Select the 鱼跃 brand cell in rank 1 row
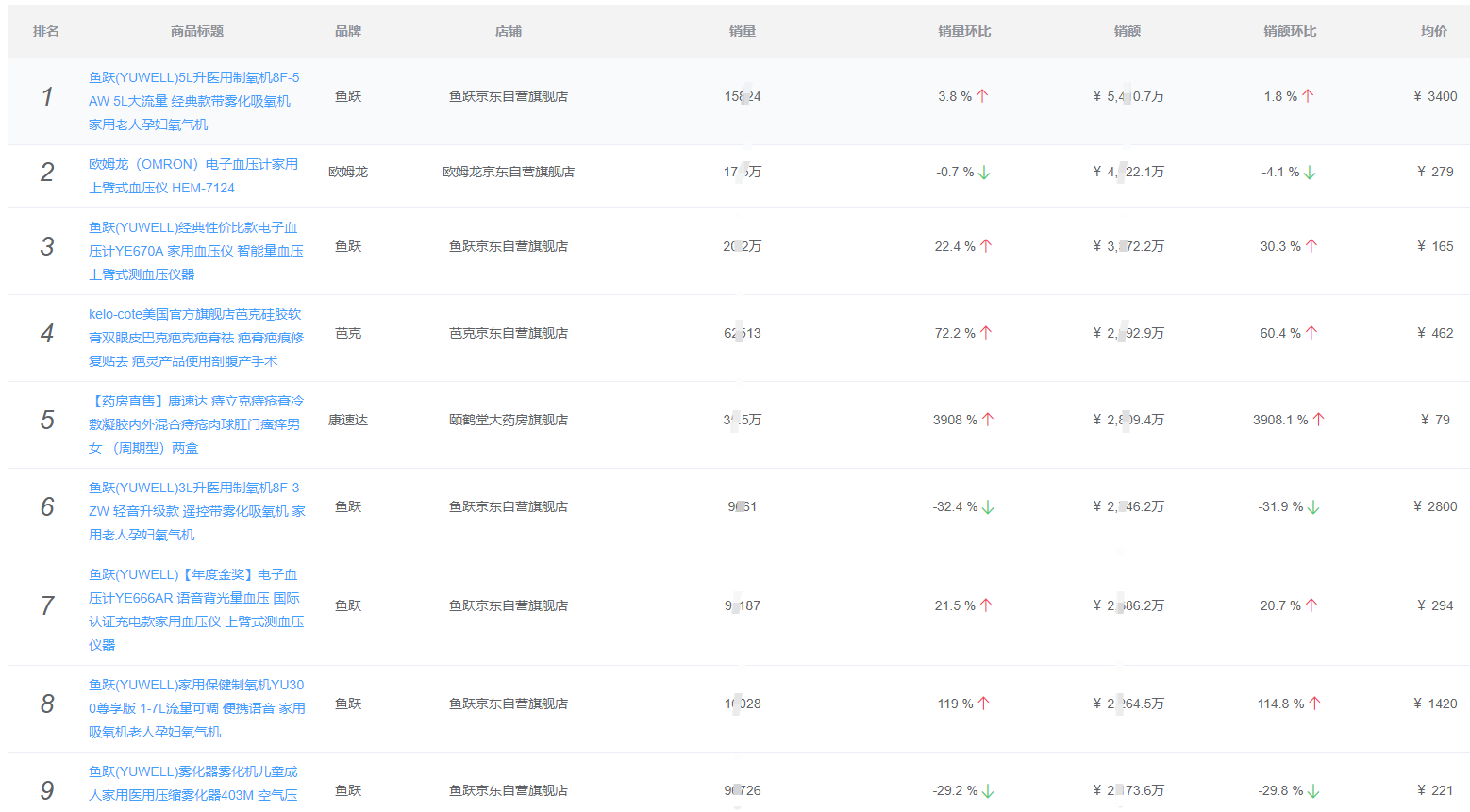The height and width of the screenshot is (812, 1470). coord(348,96)
